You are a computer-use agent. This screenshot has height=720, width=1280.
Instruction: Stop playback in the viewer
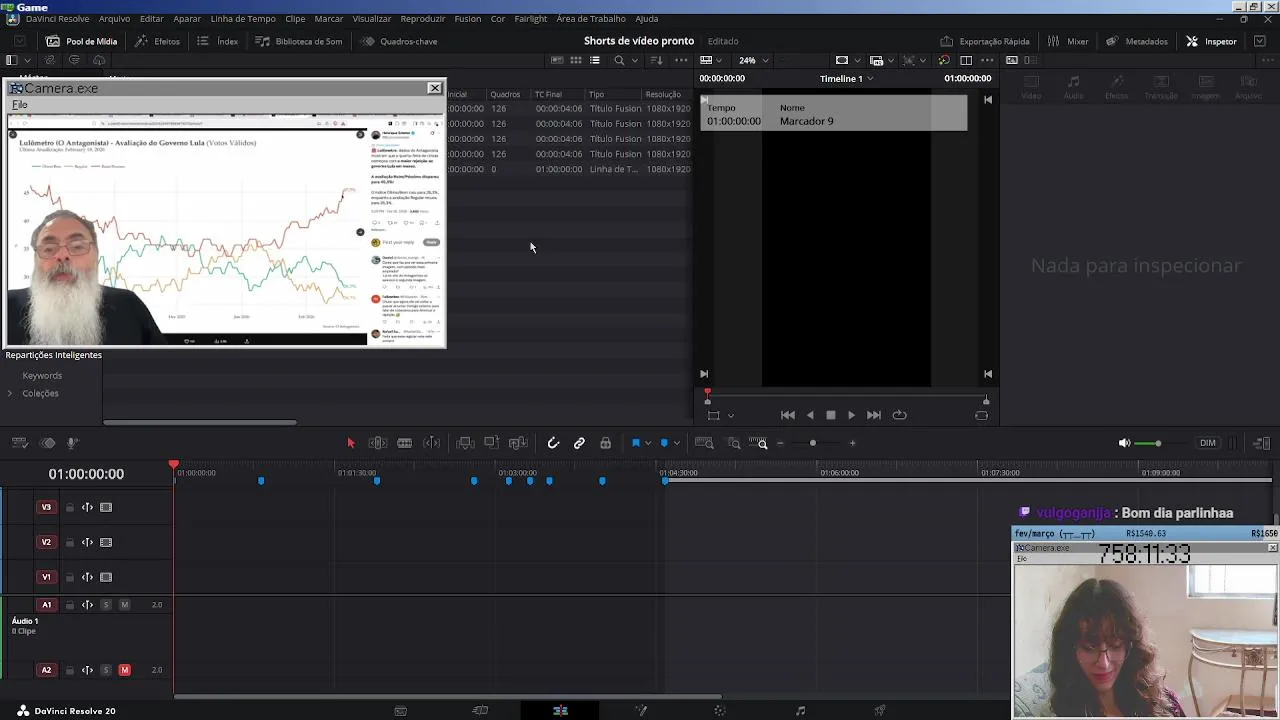830,415
